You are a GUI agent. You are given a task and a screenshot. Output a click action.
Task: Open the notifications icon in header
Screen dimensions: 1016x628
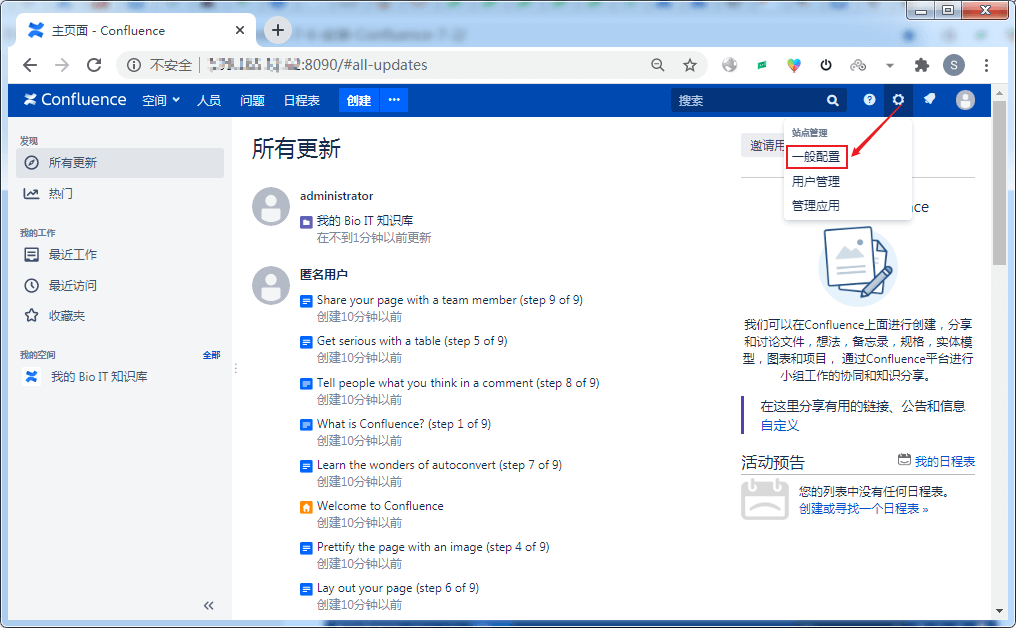(930, 99)
